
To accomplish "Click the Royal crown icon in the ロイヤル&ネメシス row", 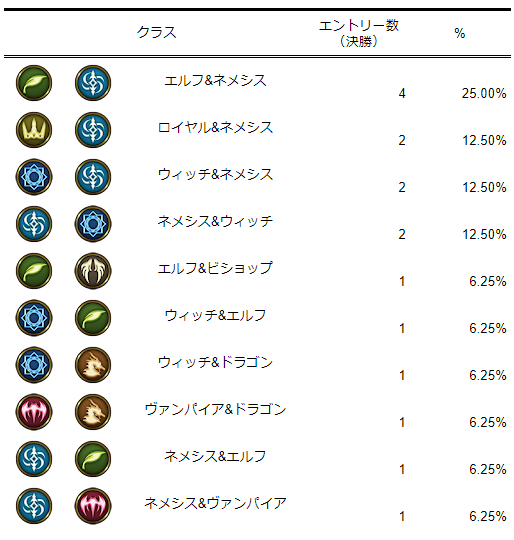I will point(34,130).
